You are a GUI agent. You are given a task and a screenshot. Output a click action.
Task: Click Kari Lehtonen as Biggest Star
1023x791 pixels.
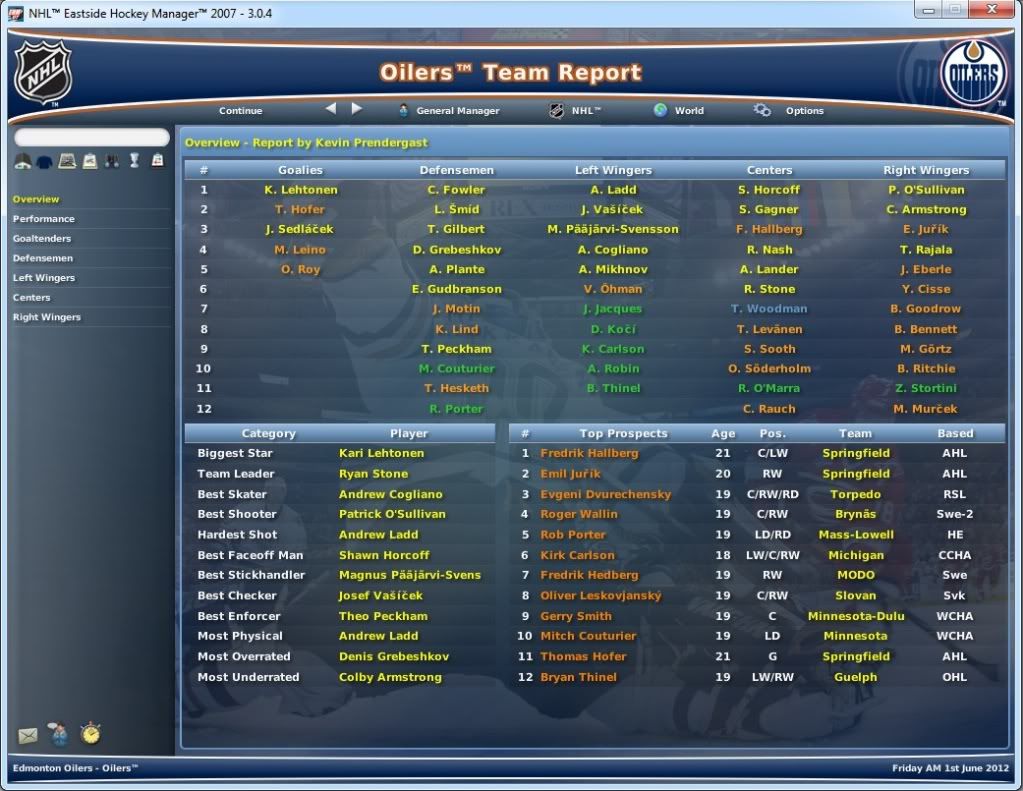tap(381, 453)
